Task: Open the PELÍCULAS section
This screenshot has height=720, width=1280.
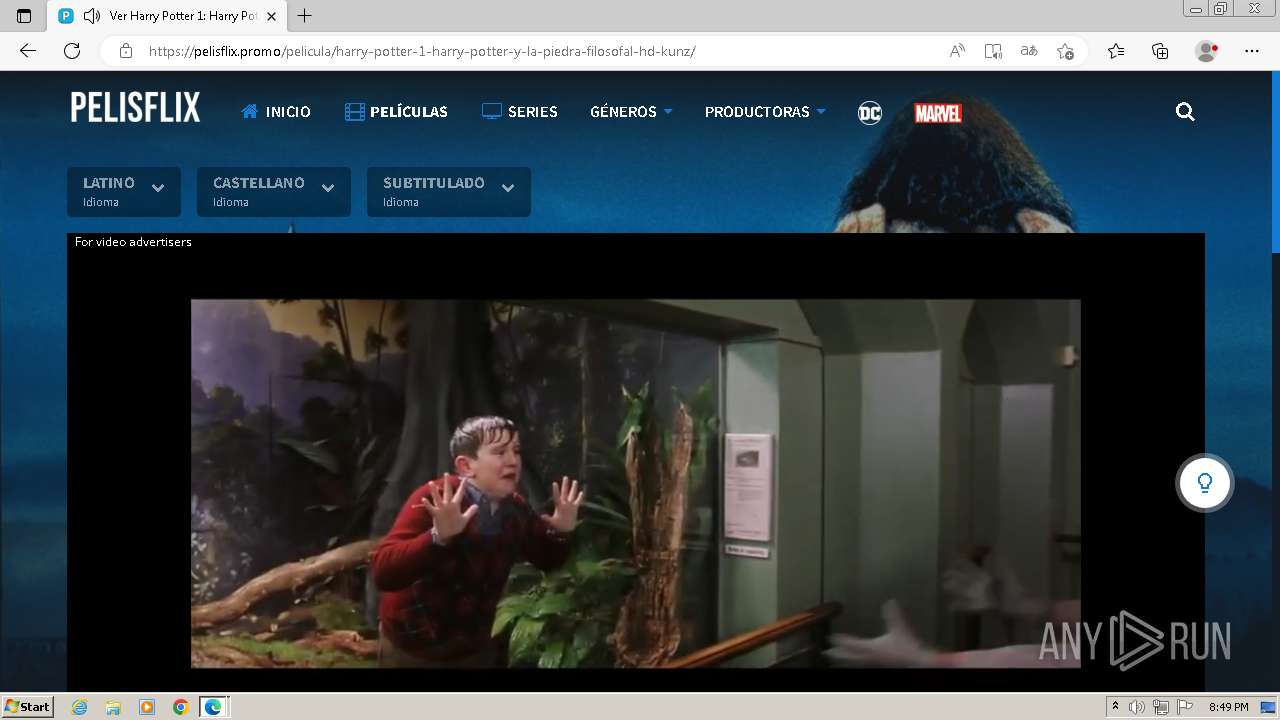Action: click(x=396, y=112)
